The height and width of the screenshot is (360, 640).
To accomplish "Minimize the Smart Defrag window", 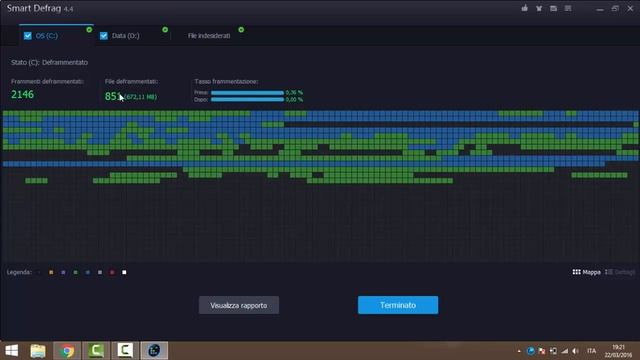I will (600, 9).
